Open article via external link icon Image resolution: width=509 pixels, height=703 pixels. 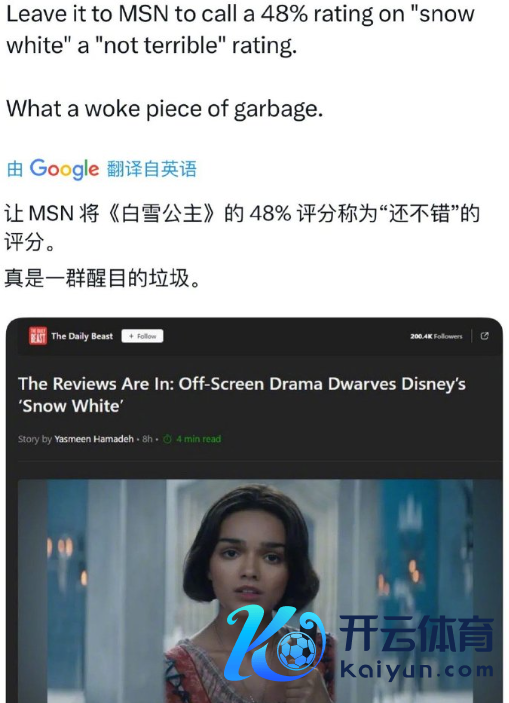(x=485, y=336)
